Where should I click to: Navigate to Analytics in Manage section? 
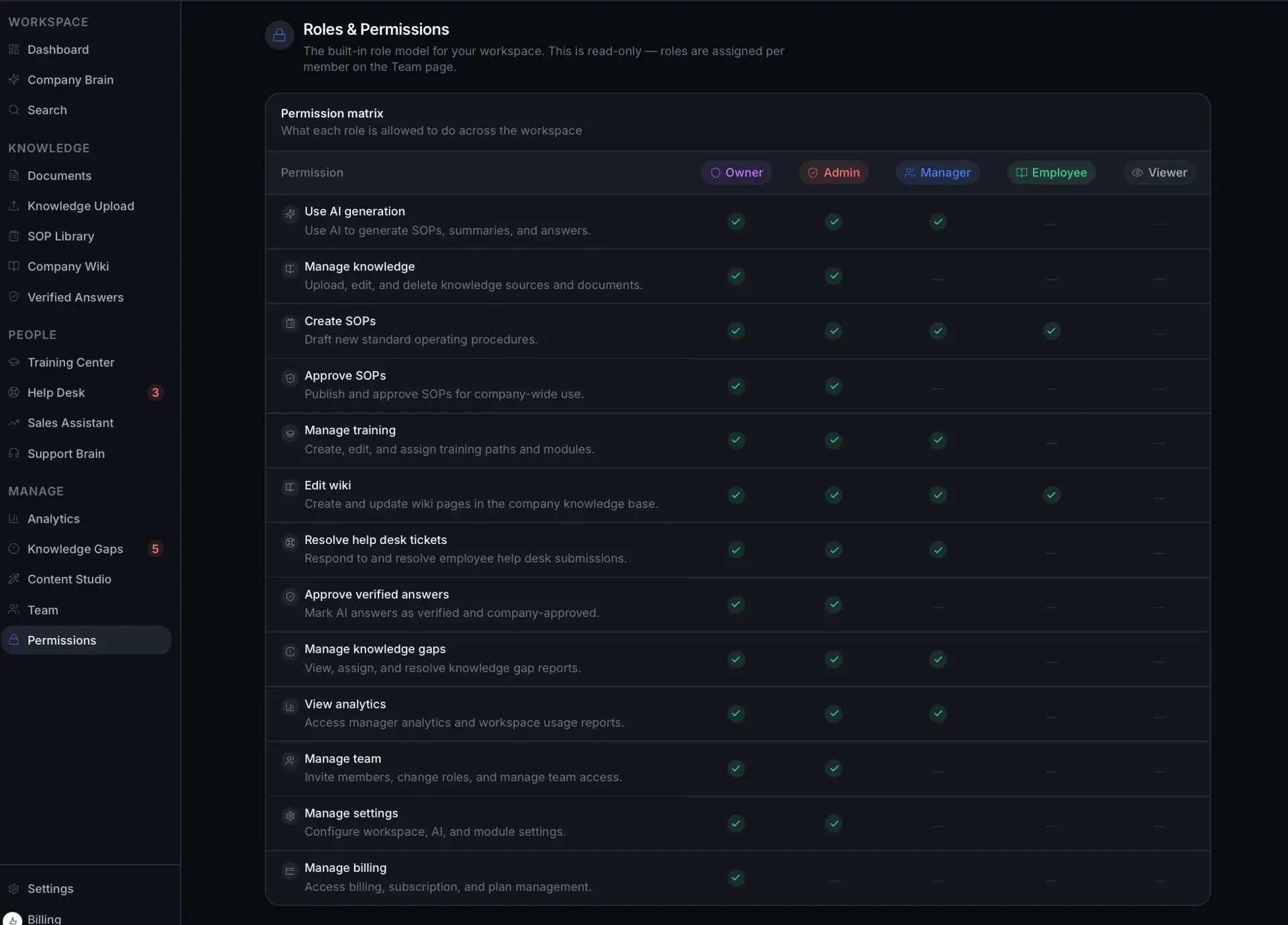(x=86, y=519)
